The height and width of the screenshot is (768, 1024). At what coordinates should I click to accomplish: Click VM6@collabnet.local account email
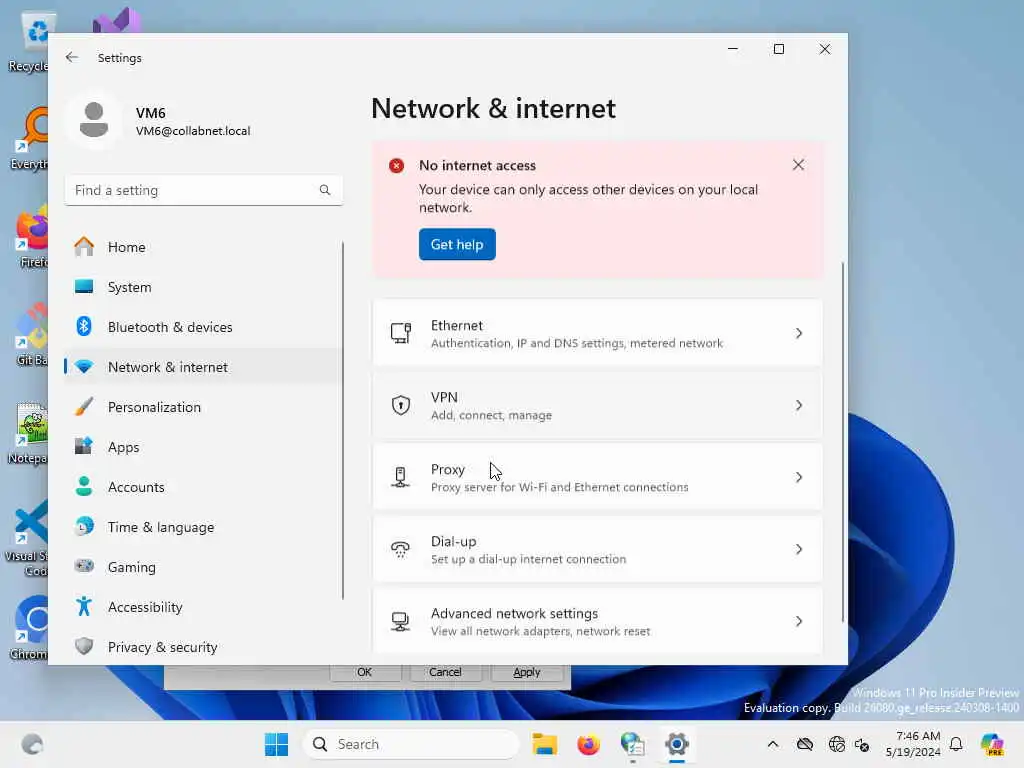[x=193, y=131]
